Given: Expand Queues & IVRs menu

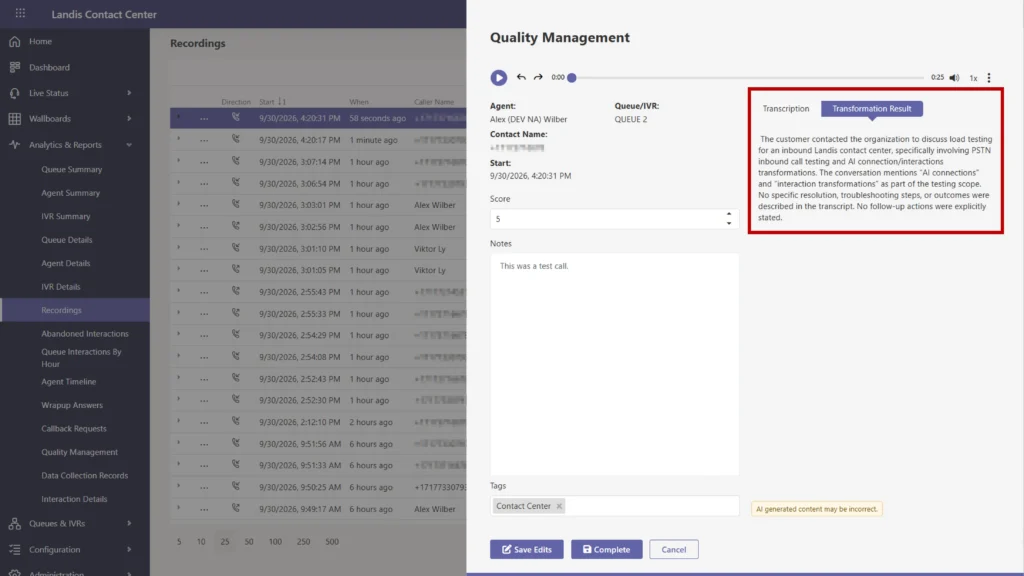Looking at the screenshot, I should pyautogui.click(x=129, y=523).
